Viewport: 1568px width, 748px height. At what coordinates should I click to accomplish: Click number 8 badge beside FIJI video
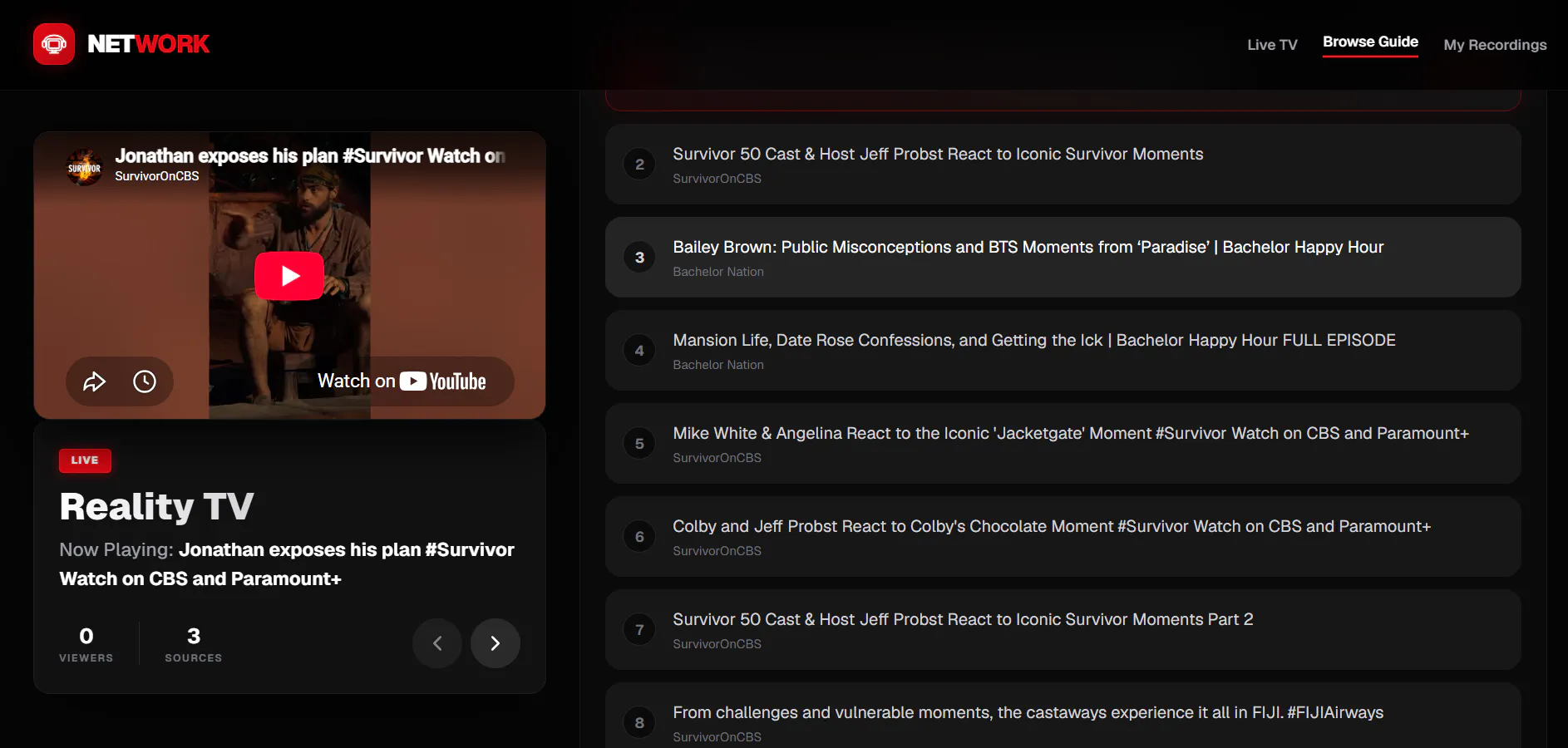coord(639,723)
